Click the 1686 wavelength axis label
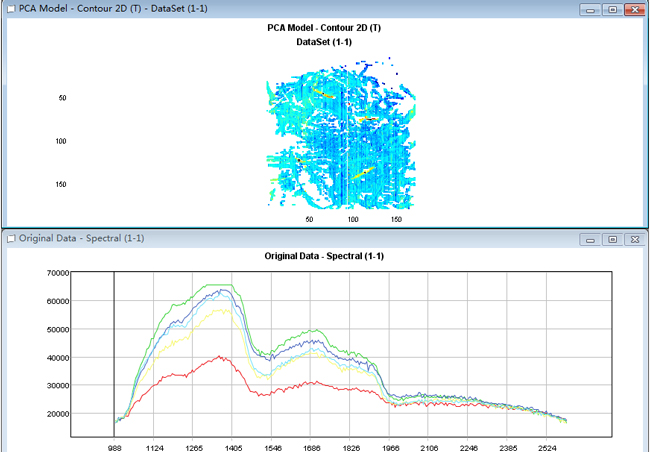The width and height of the screenshot is (650, 452). coord(313,449)
